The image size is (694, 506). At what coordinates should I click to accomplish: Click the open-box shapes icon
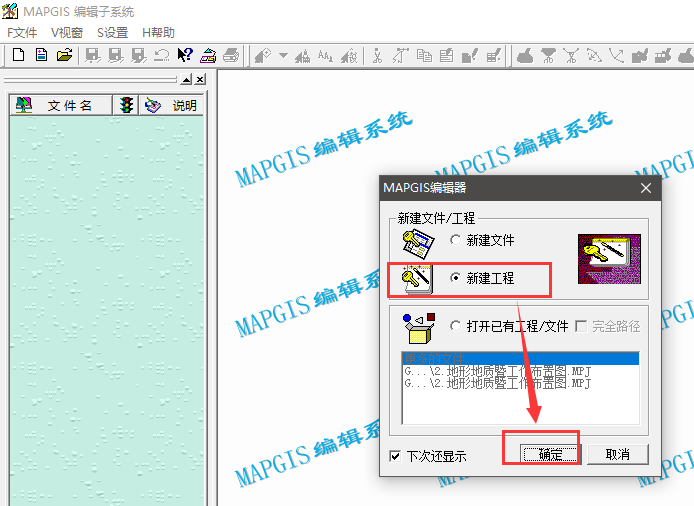[x=419, y=328]
